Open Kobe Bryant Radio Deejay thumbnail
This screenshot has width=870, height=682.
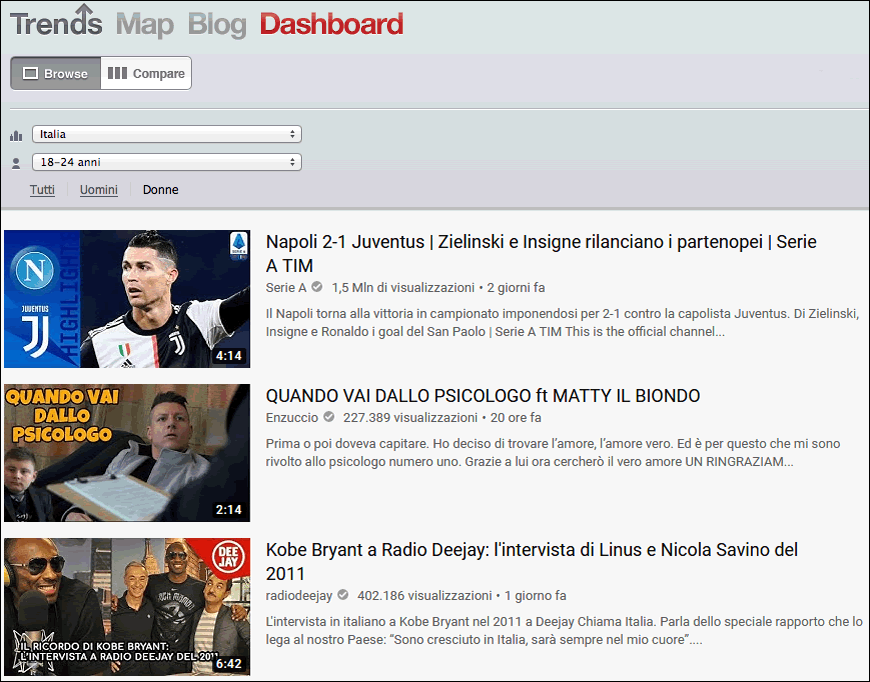pos(127,607)
